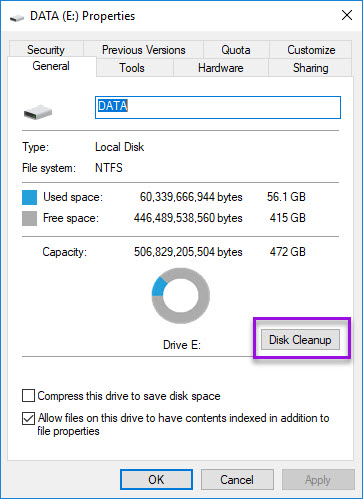
Task: Open the Previous Versions tab
Action: (143, 50)
